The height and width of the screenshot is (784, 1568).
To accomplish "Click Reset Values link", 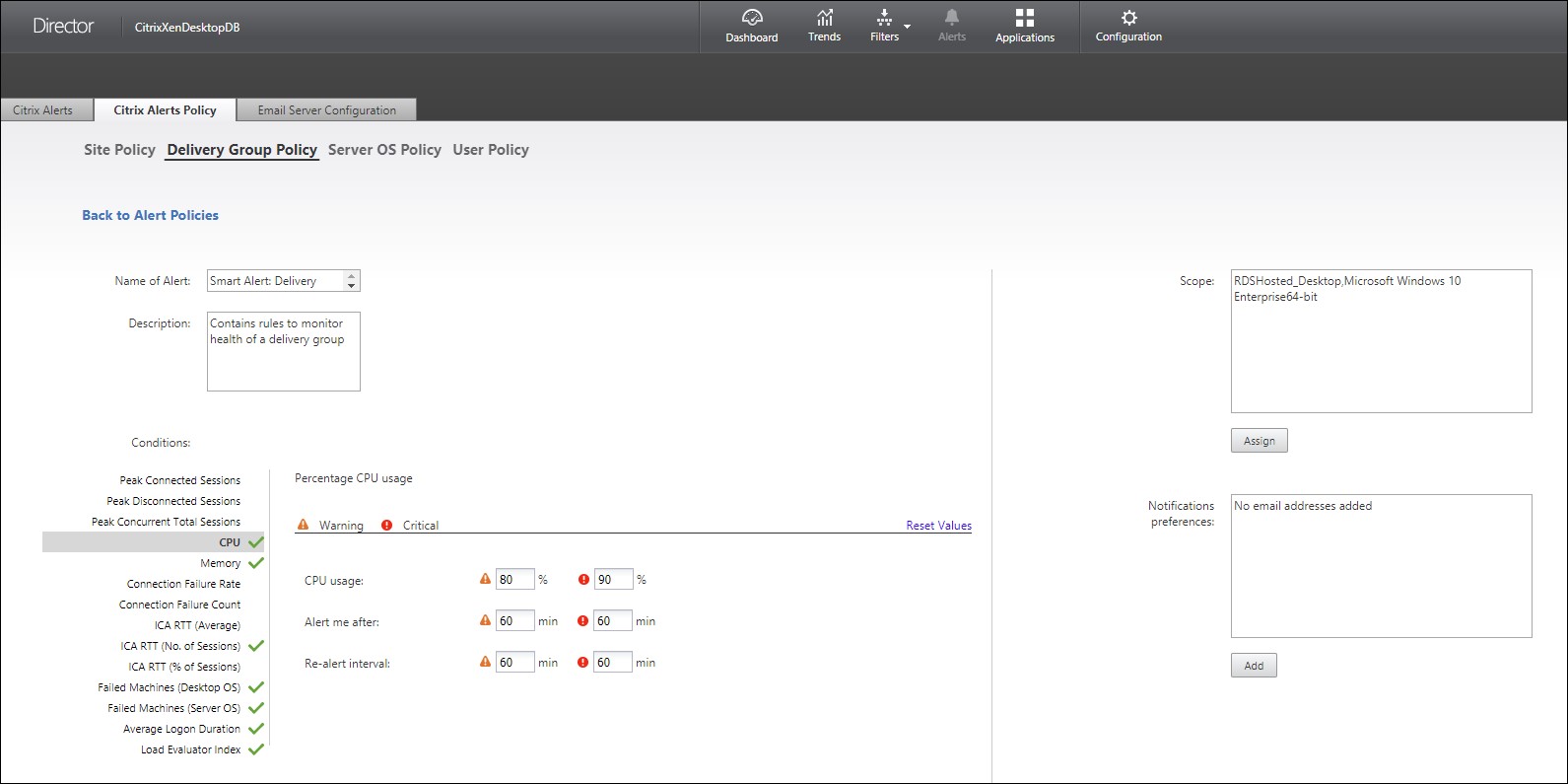I will pyautogui.click(x=938, y=526).
